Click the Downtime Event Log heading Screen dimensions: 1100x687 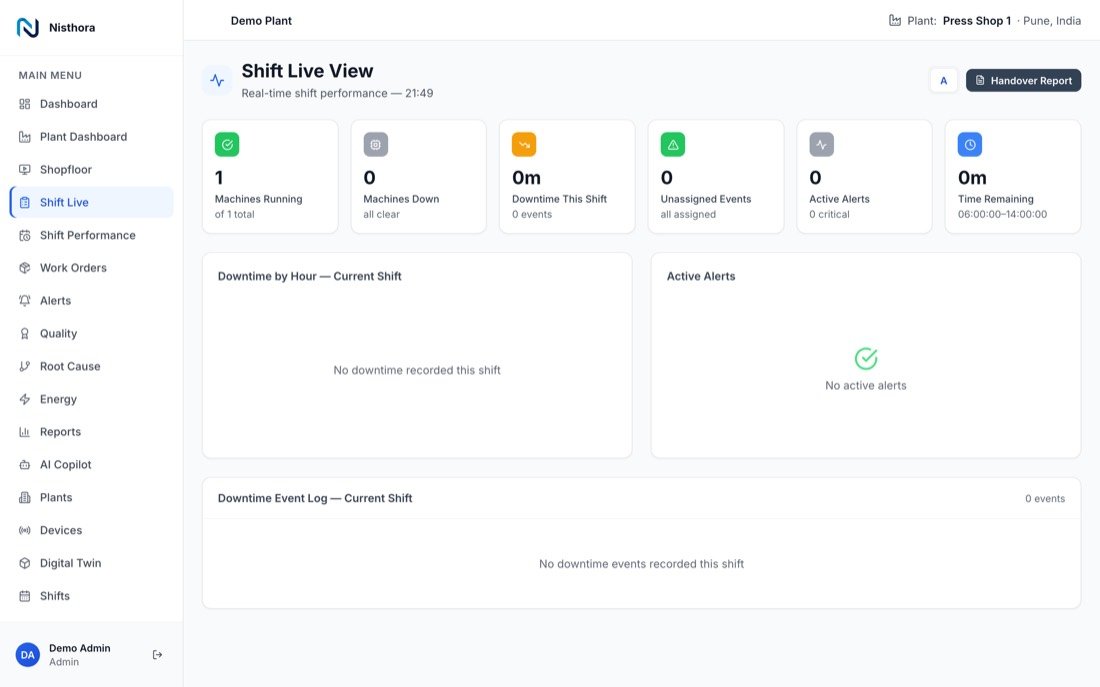(x=315, y=498)
